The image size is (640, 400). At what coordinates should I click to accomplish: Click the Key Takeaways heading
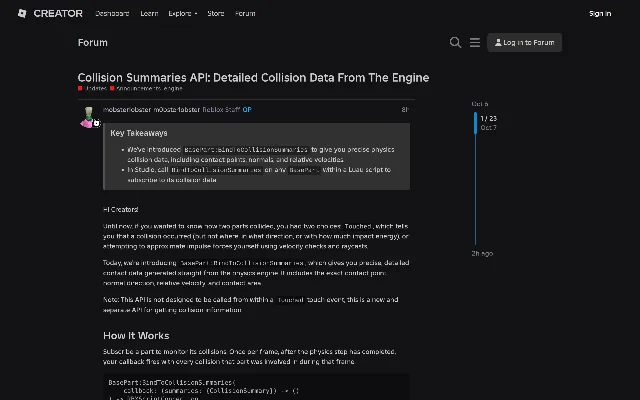coord(139,133)
